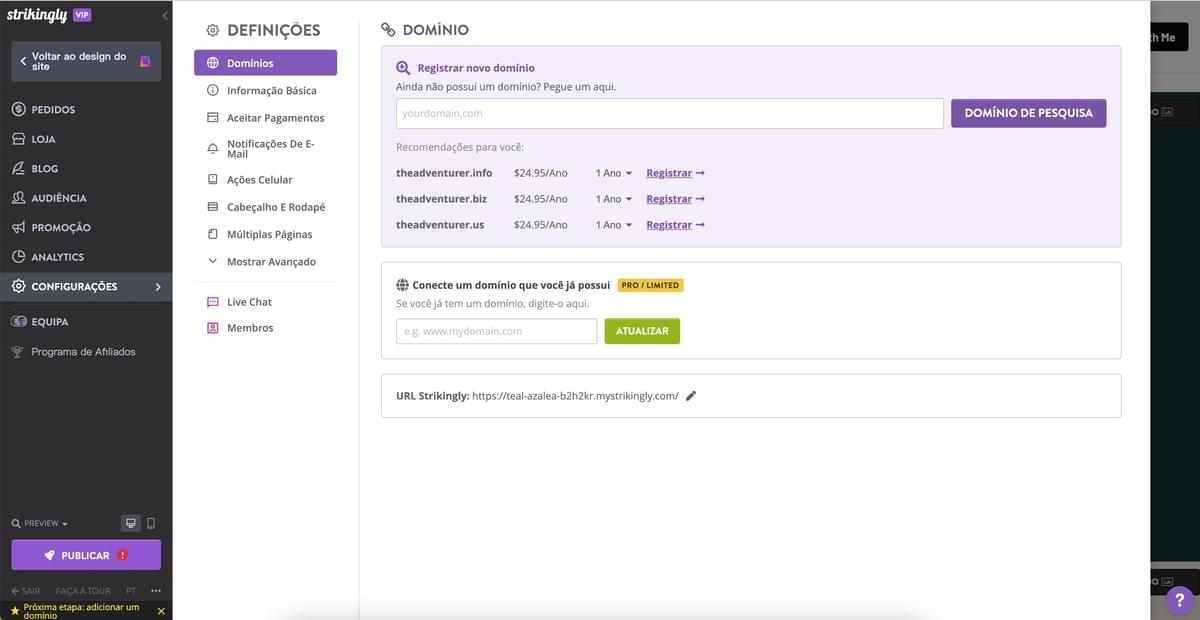Select the Domínios settings tab
The width and height of the screenshot is (1200, 620).
click(x=265, y=63)
